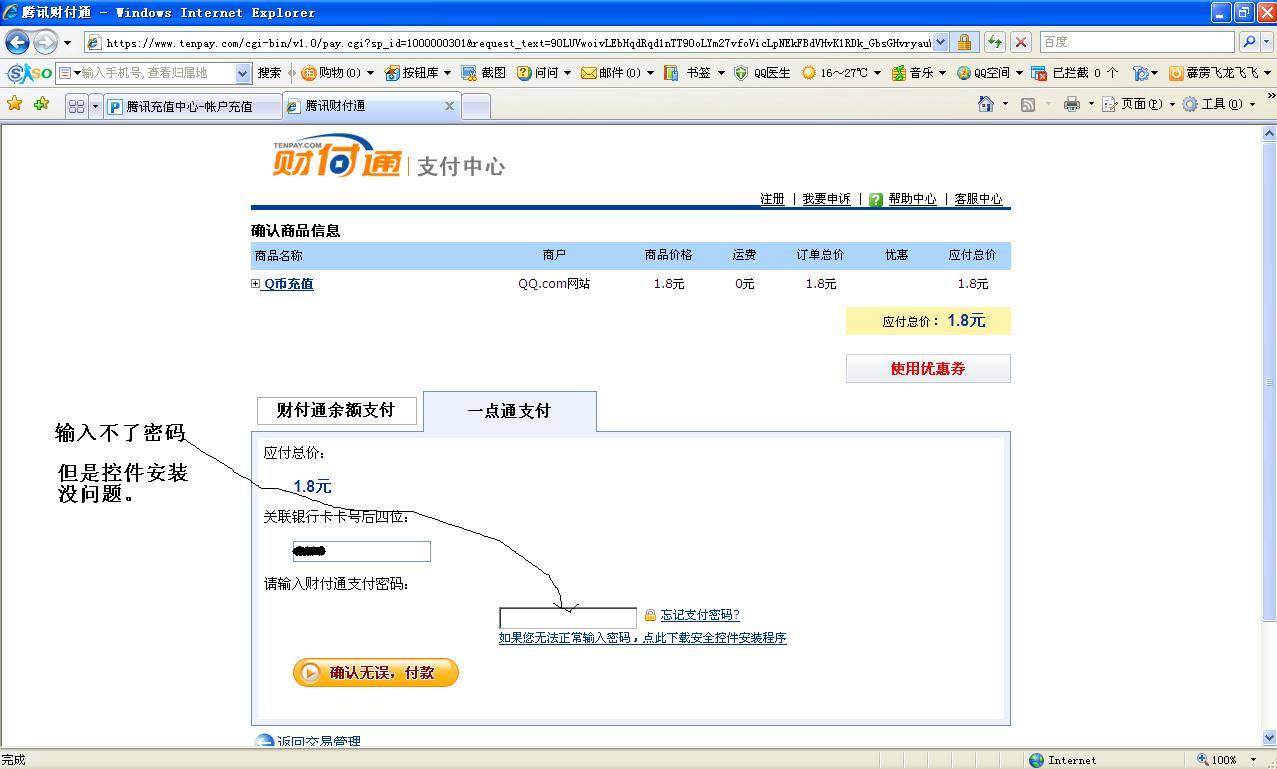Image resolution: width=1277 pixels, height=769 pixels.
Task: Open a new blank browser tab
Action: pos(476,106)
